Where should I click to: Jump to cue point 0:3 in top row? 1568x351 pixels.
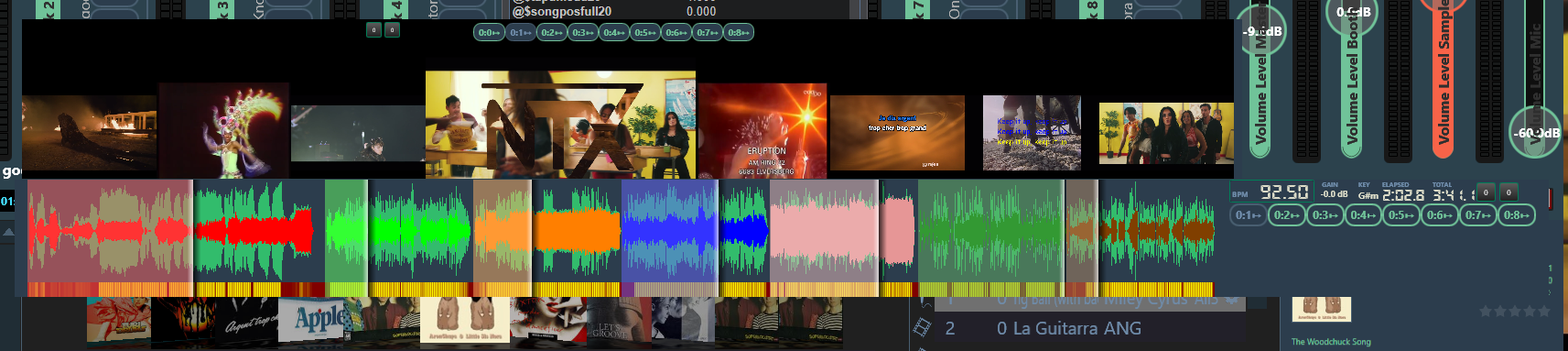[x=582, y=33]
